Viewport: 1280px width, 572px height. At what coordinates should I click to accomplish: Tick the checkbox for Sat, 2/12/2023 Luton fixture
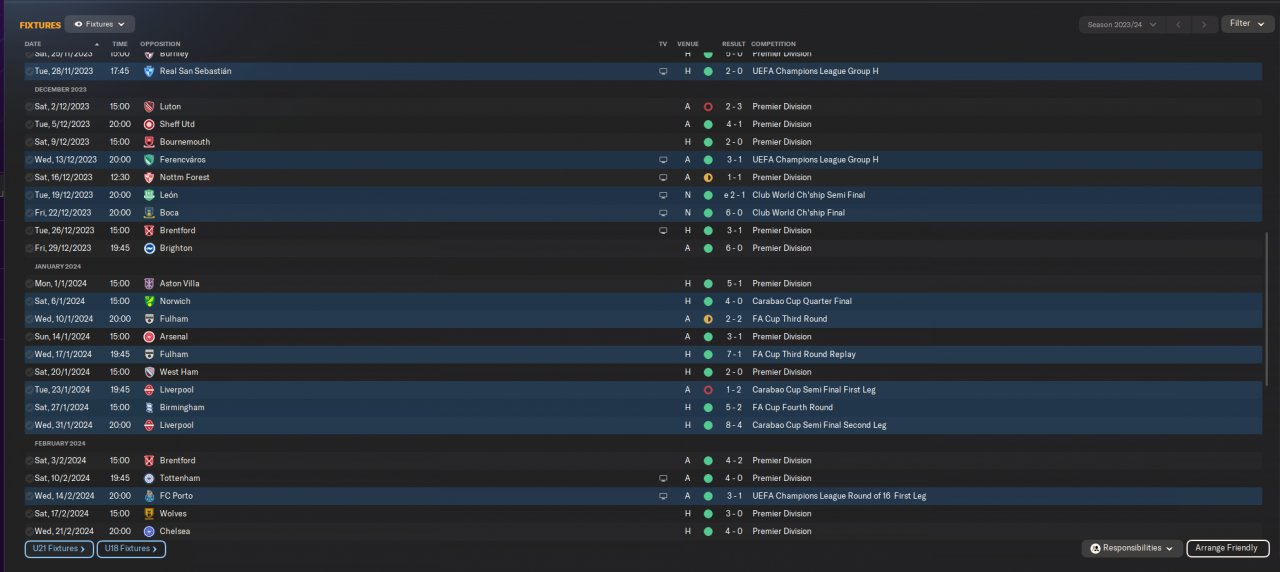(x=29, y=107)
